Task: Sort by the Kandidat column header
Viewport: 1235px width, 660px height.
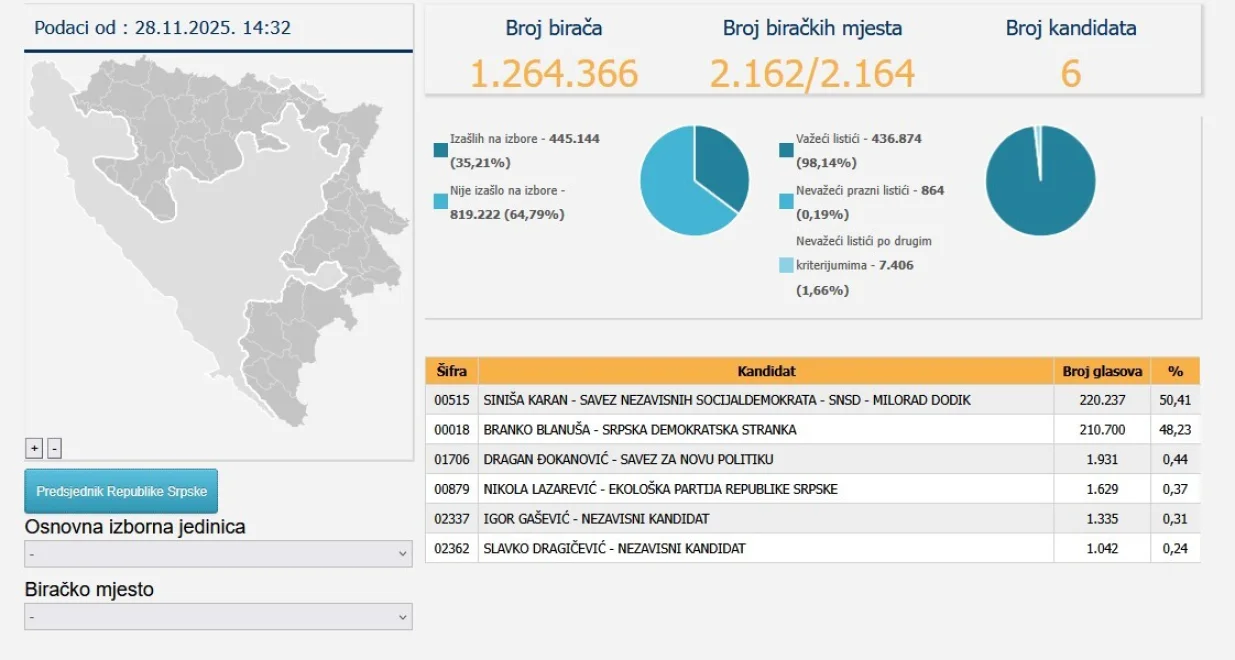Action: pyautogui.click(x=766, y=371)
